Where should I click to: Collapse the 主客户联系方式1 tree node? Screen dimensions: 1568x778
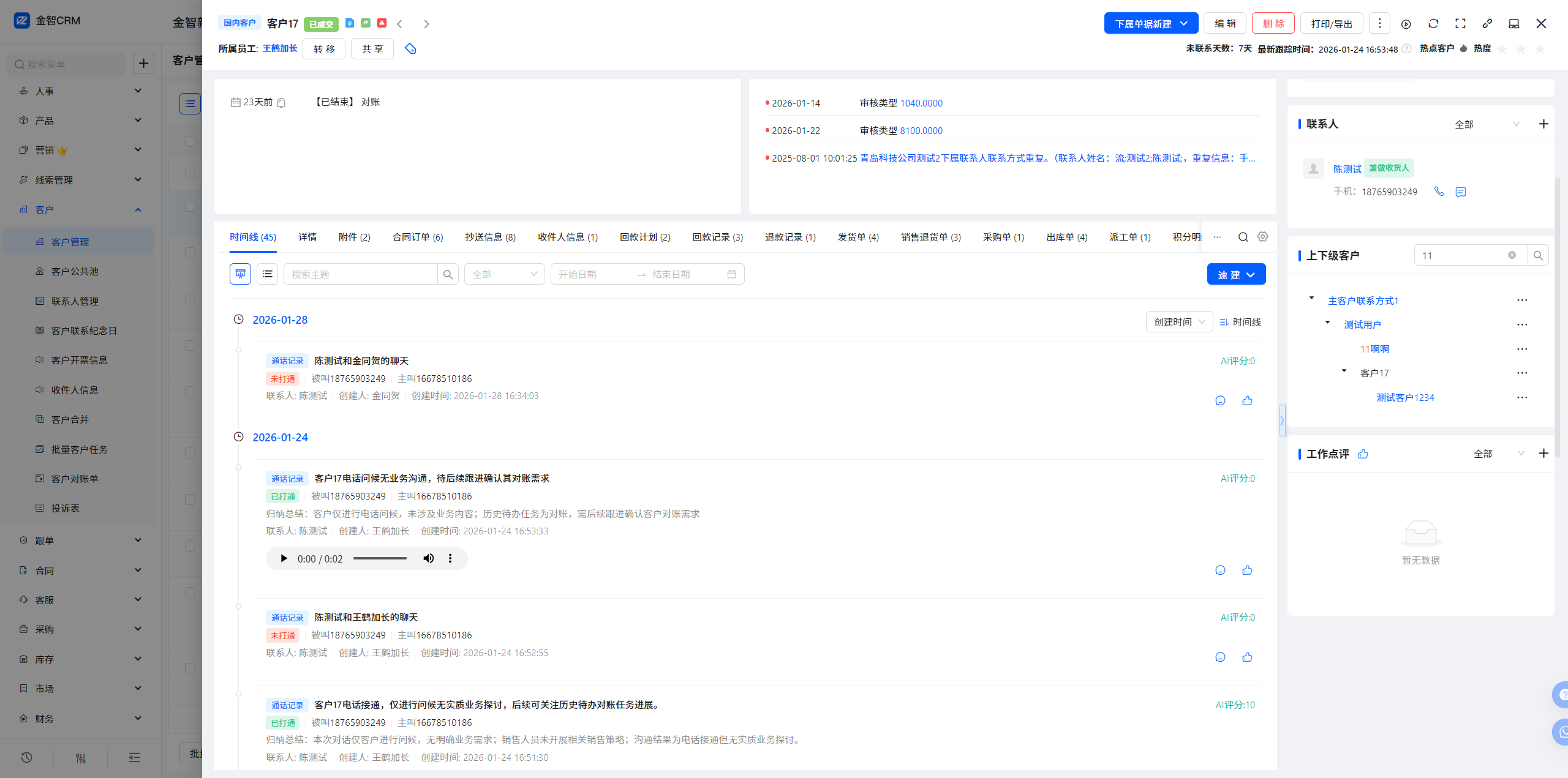click(1311, 298)
